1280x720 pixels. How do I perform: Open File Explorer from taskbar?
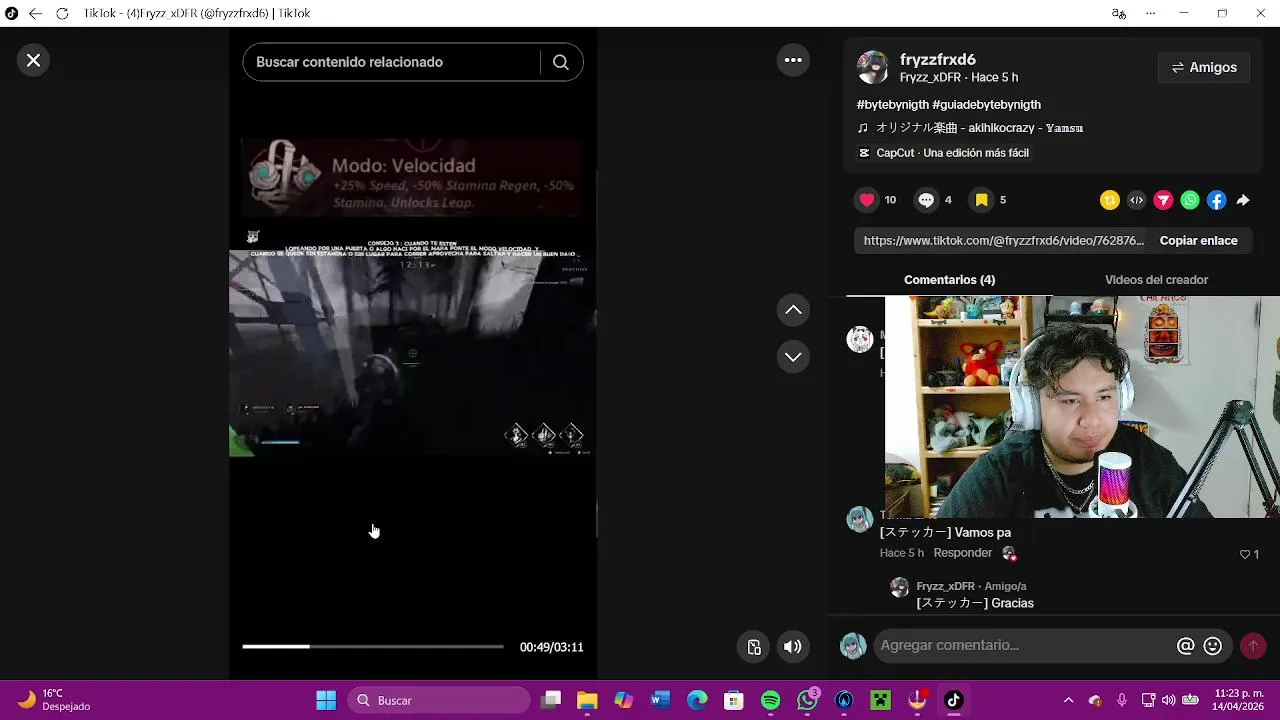(x=587, y=700)
